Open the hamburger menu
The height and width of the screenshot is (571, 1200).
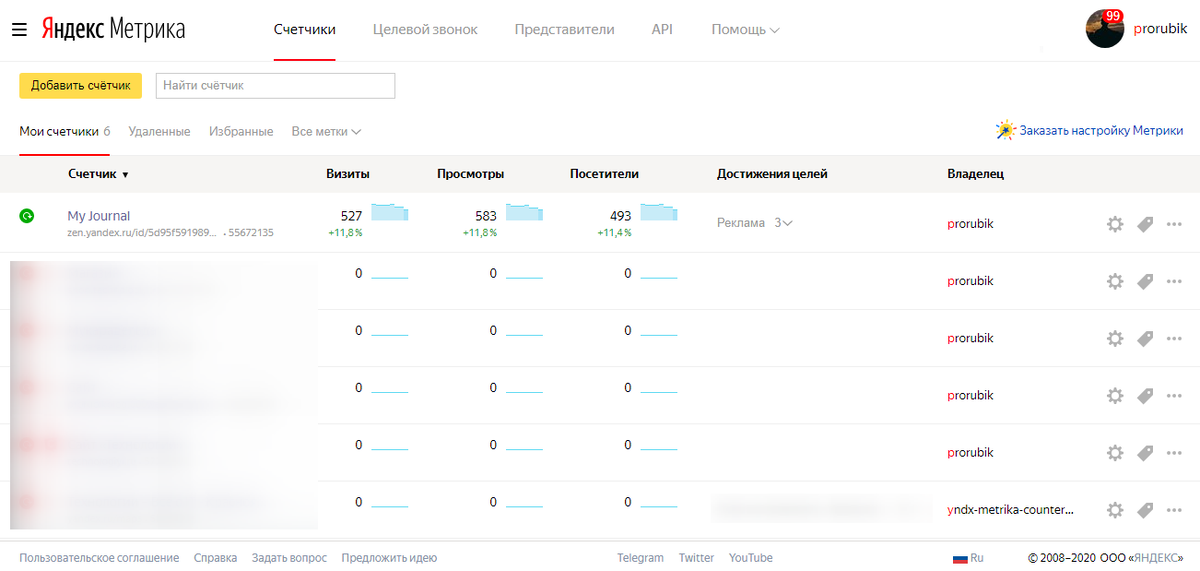pyautogui.click(x=19, y=30)
